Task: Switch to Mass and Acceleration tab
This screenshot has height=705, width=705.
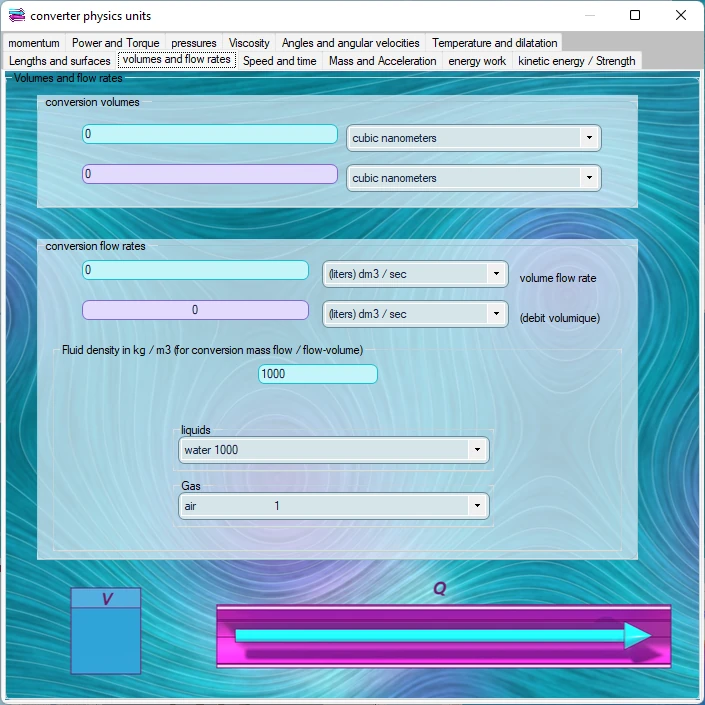Action: pos(383,61)
